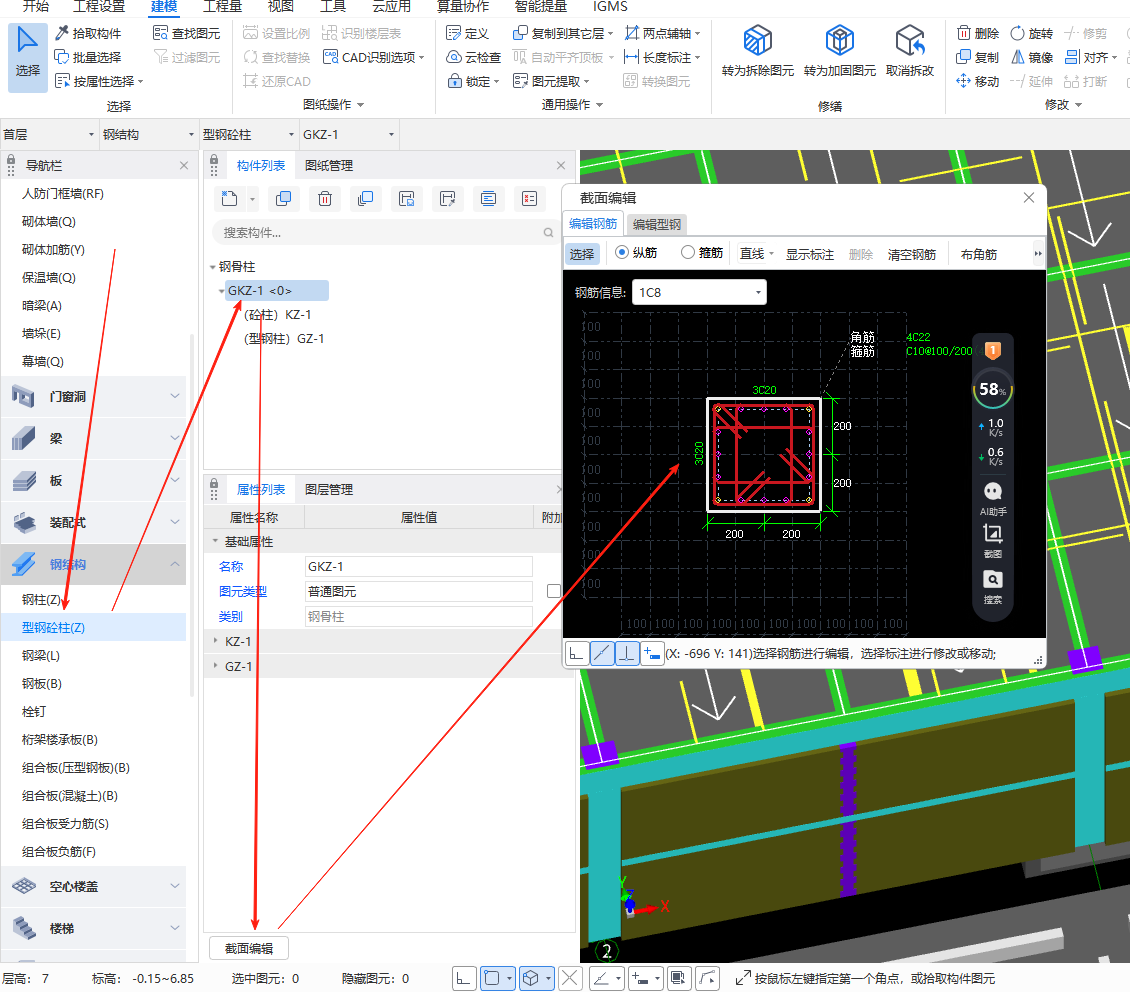
Task: Click the 显示标注 button
Action: point(809,254)
